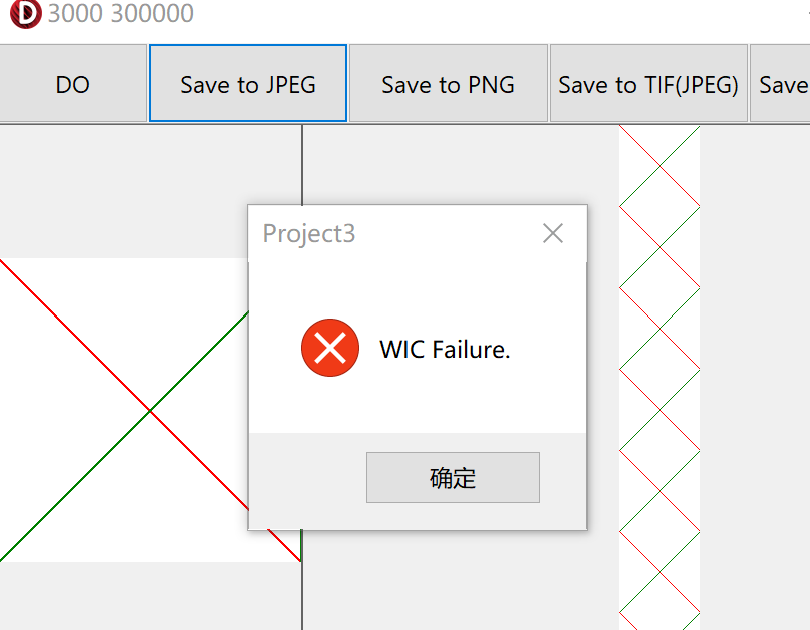
Task: Select the tall narrow zigzag image strip
Action: (660, 377)
